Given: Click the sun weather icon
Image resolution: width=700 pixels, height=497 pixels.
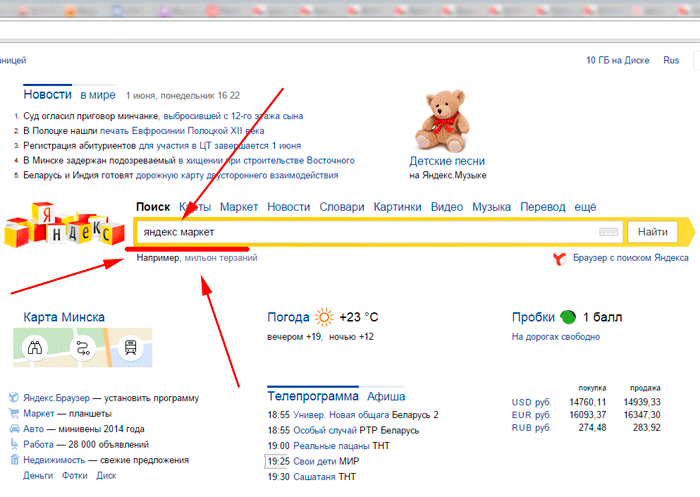Looking at the screenshot, I should pyautogui.click(x=324, y=317).
